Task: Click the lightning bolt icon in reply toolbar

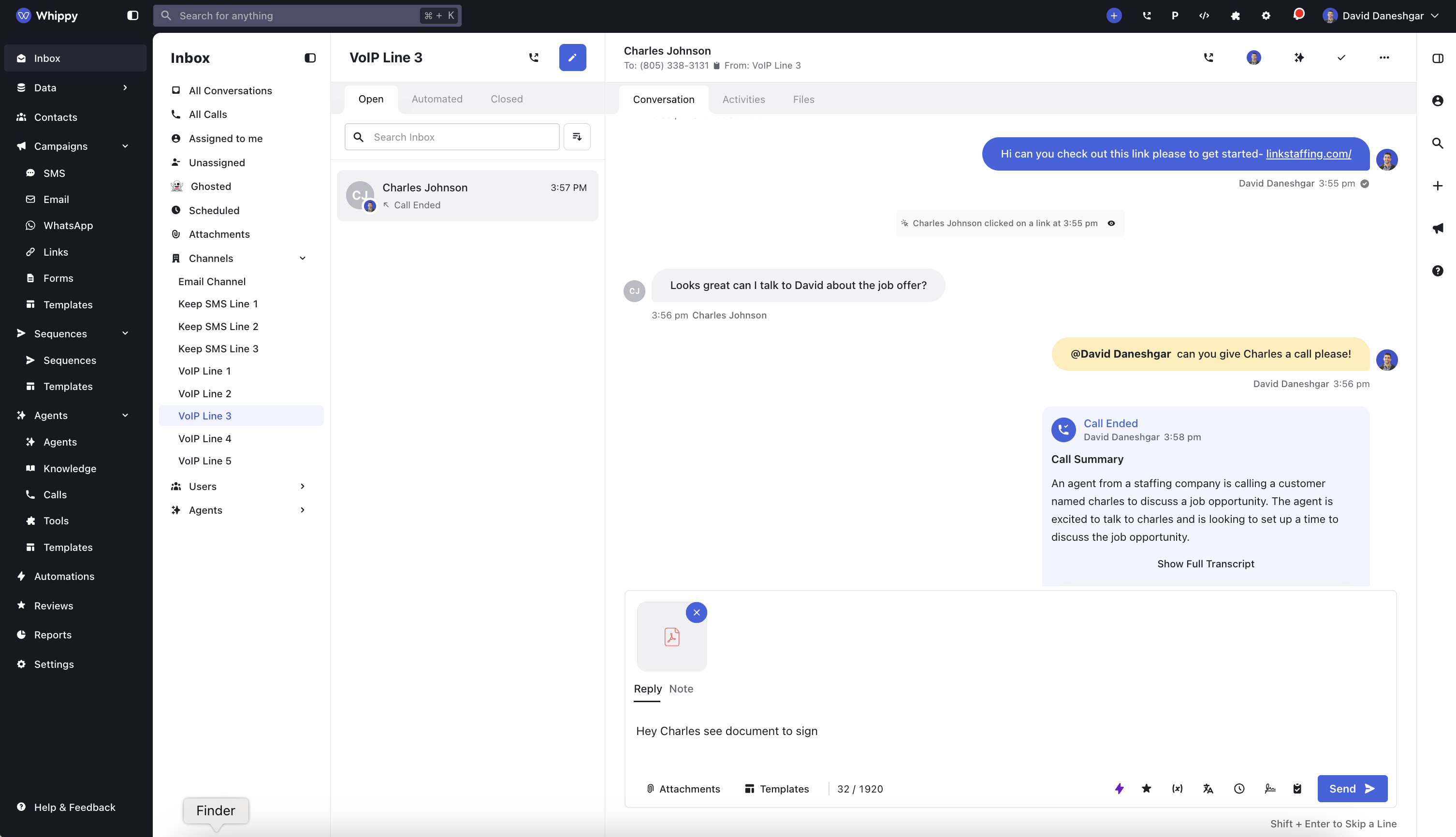Action: click(x=1119, y=789)
